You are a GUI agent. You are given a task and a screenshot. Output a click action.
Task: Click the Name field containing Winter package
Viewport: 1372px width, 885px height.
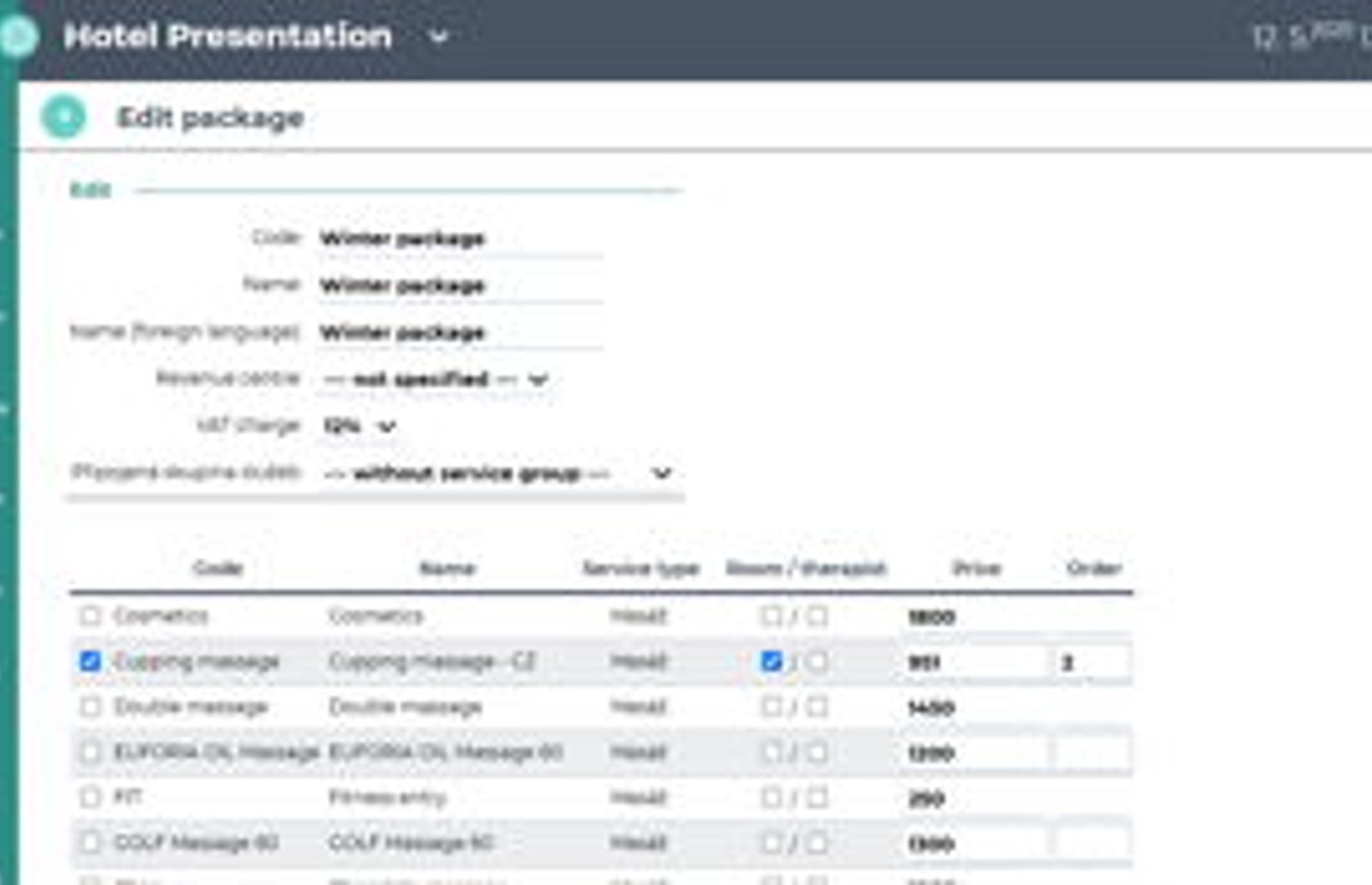pos(460,286)
